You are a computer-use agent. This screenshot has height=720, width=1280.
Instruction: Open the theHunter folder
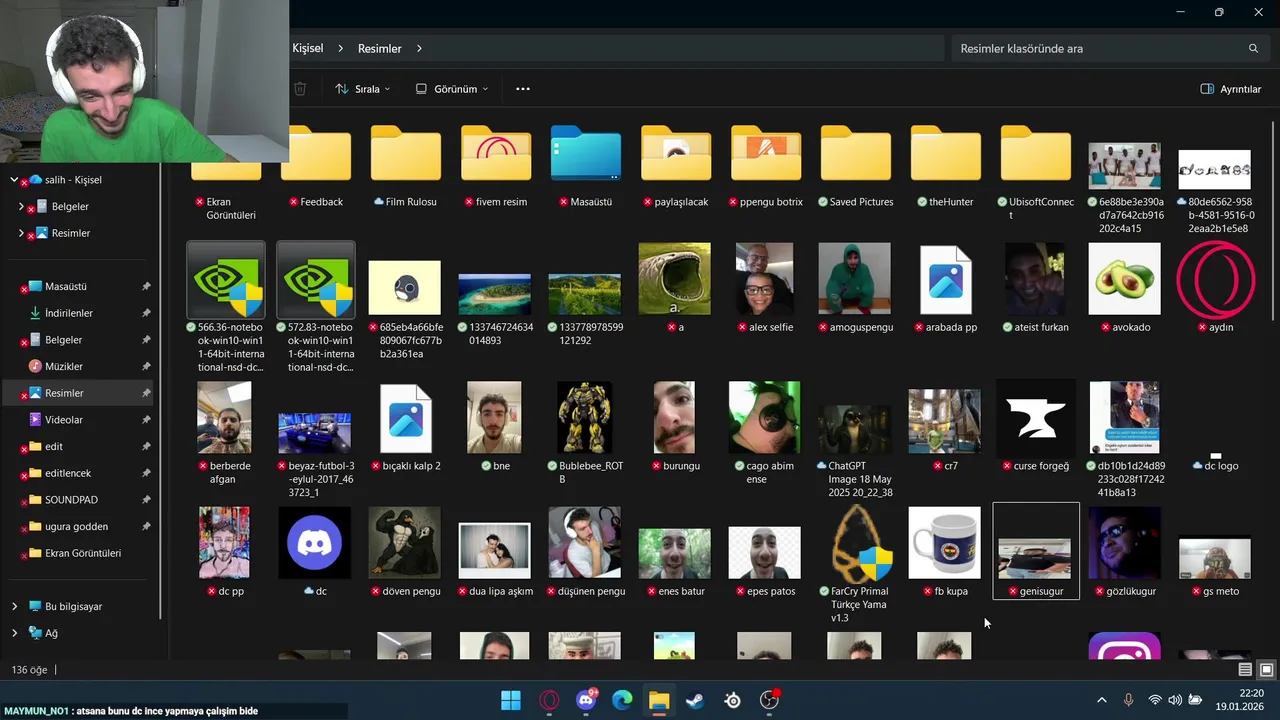tap(946, 165)
